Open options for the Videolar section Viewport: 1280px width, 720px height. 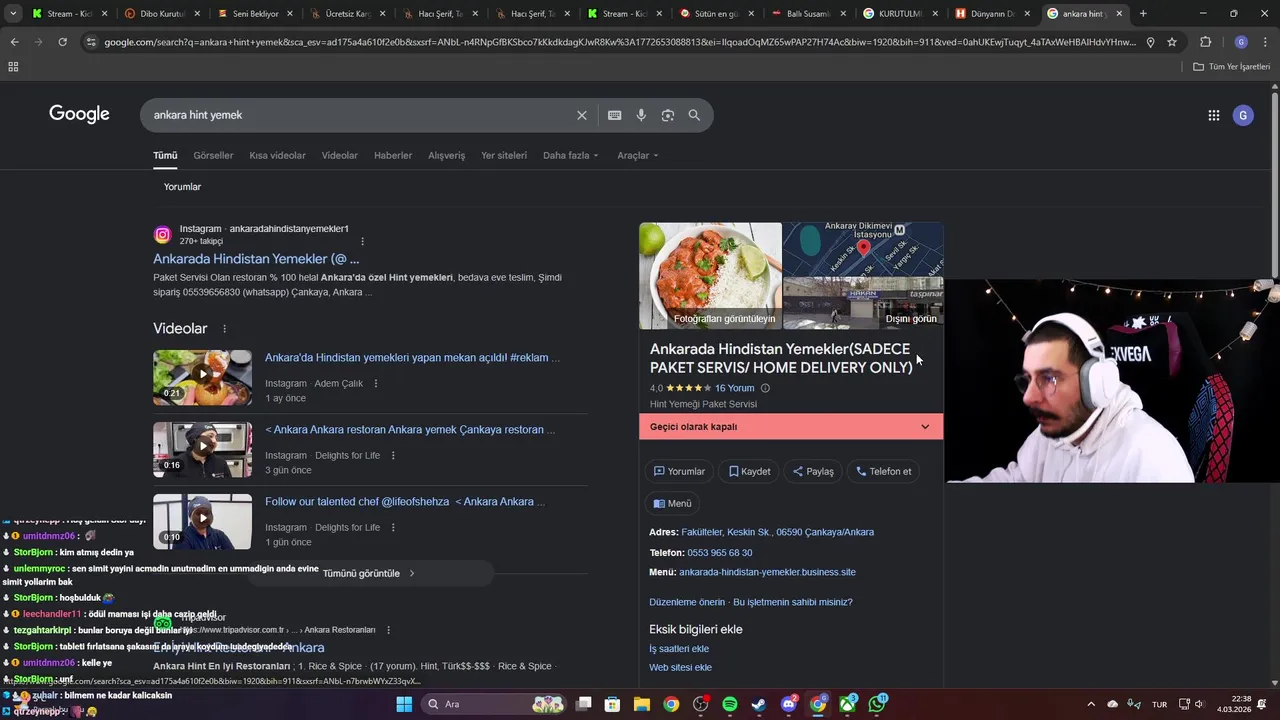[x=224, y=329]
